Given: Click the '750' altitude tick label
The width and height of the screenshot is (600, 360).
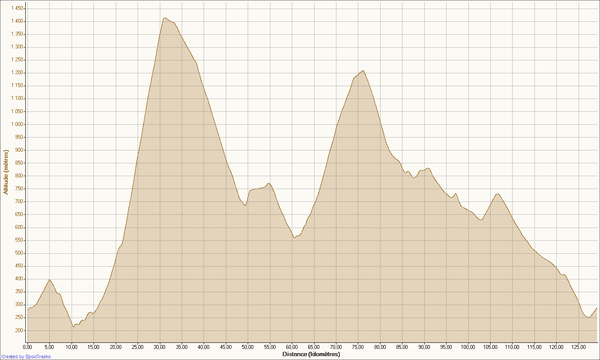Looking at the screenshot, I should pos(20,189).
